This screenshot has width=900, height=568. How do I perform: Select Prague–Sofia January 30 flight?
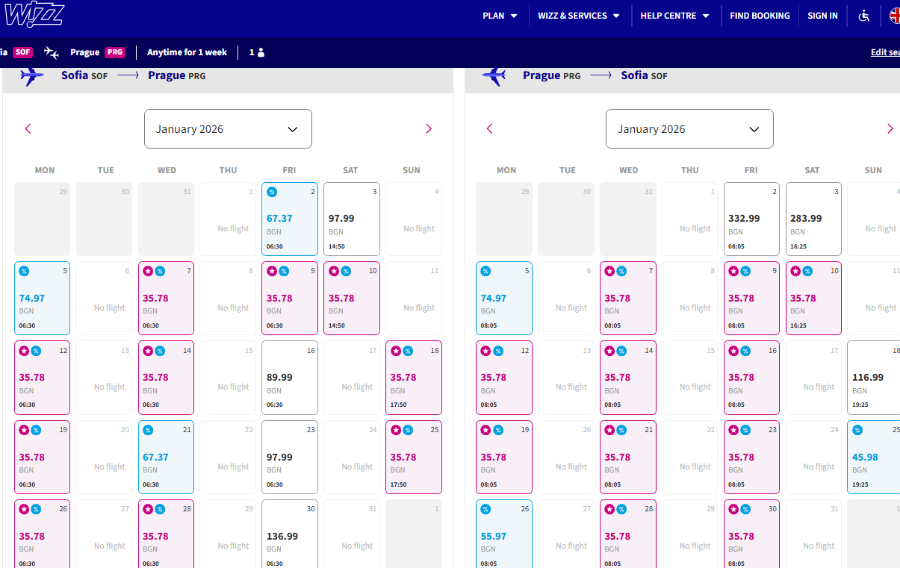click(751, 534)
